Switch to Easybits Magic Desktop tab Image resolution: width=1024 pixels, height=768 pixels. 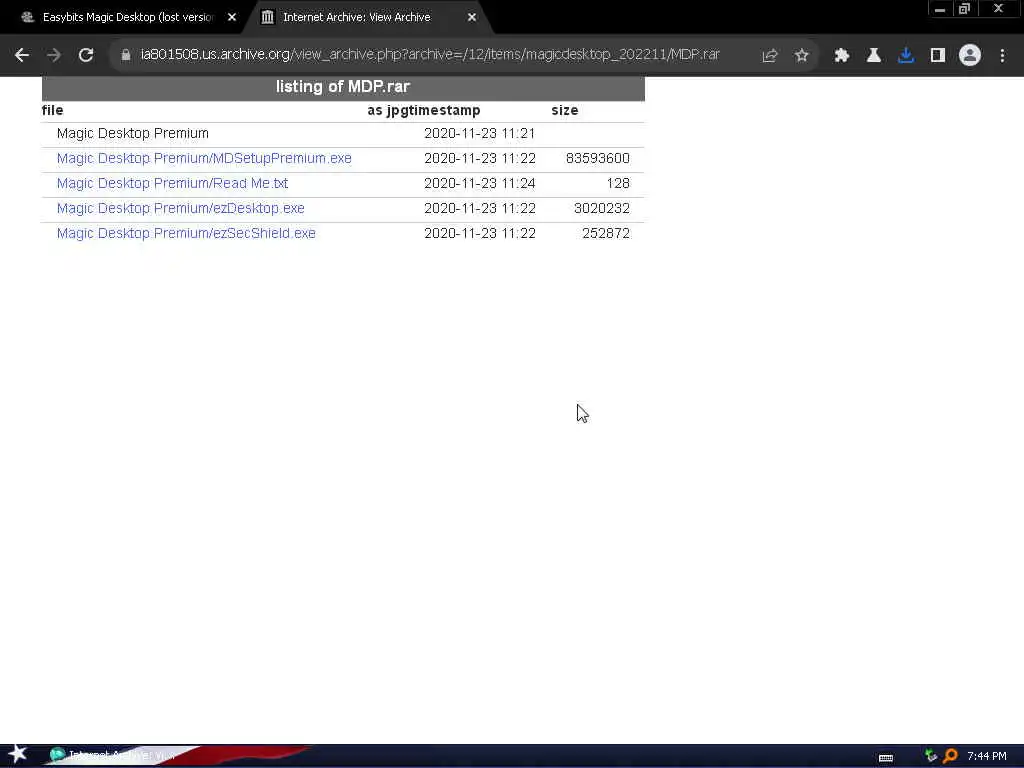(128, 18)
